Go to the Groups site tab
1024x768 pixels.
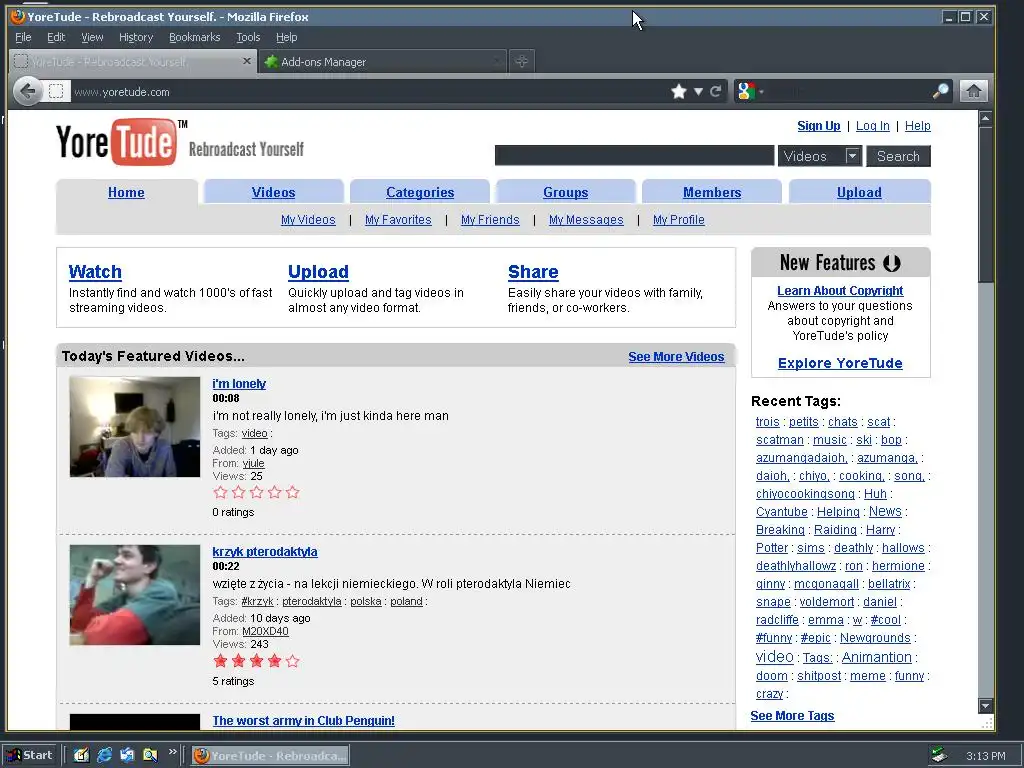click(x=566, y=192)
